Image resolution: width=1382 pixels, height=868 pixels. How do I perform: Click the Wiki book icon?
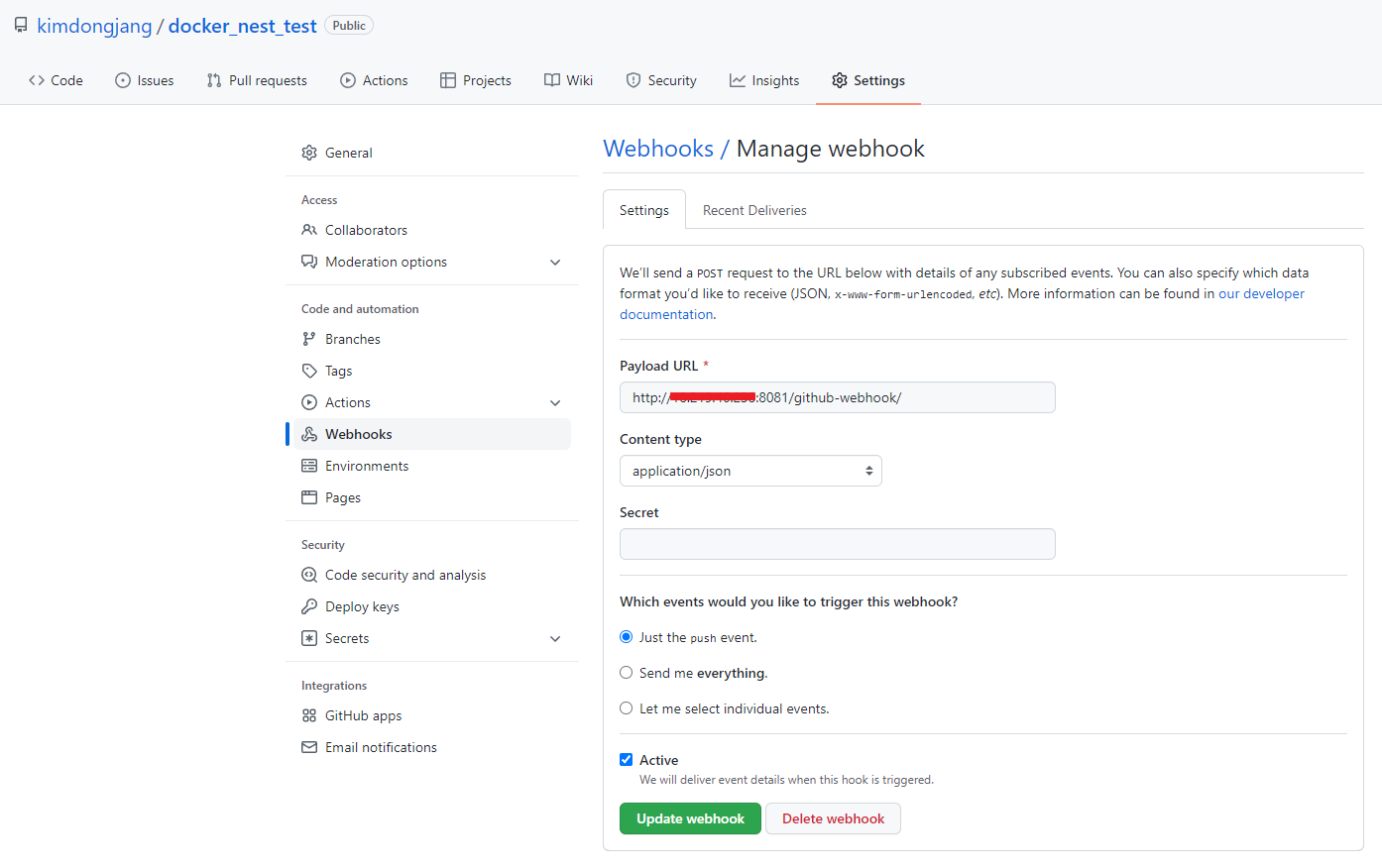tap(552, 80)
